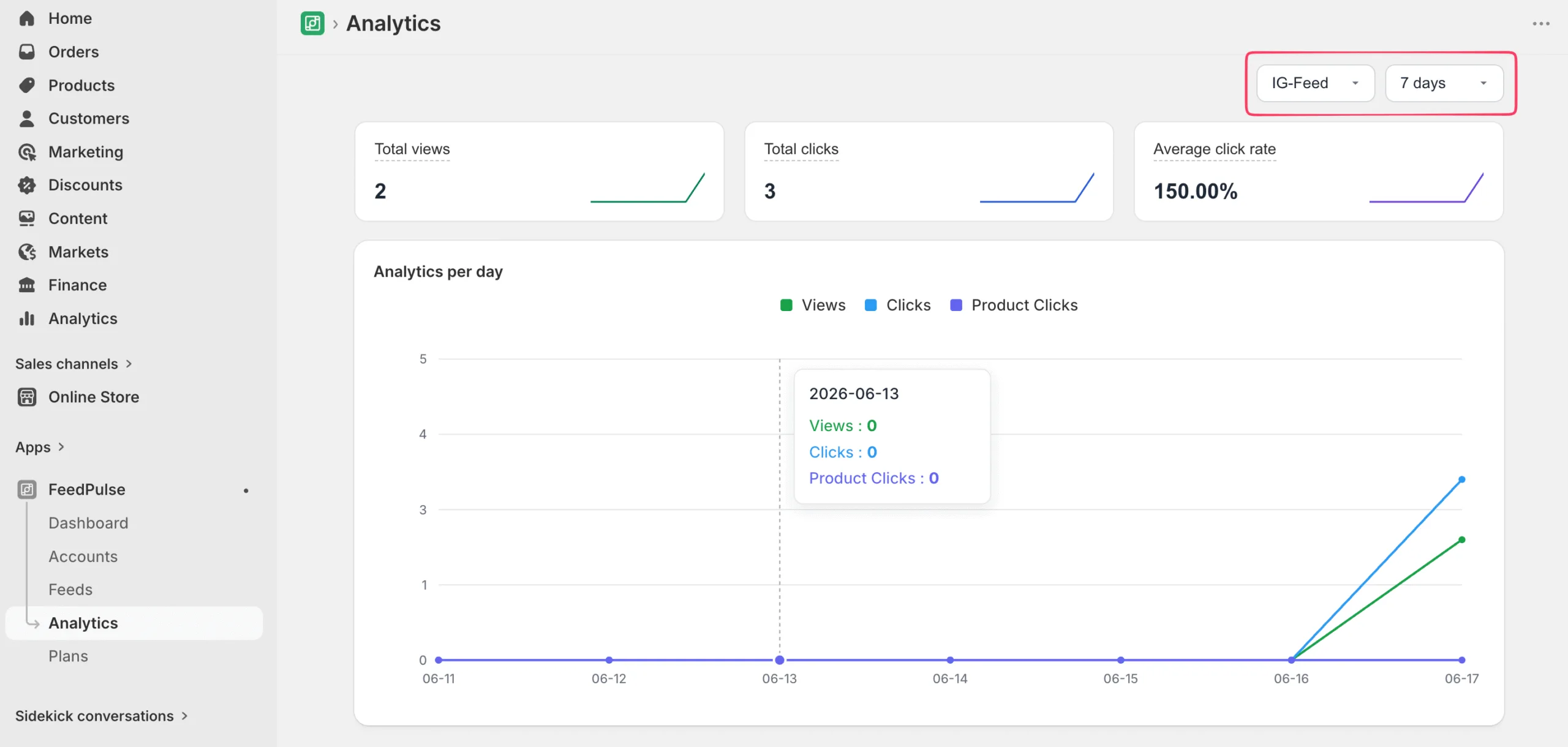This screenshot has height=747, width=1568.
Task: Toggle Clicks series in chart legend
Action: (x=897, y=305)
